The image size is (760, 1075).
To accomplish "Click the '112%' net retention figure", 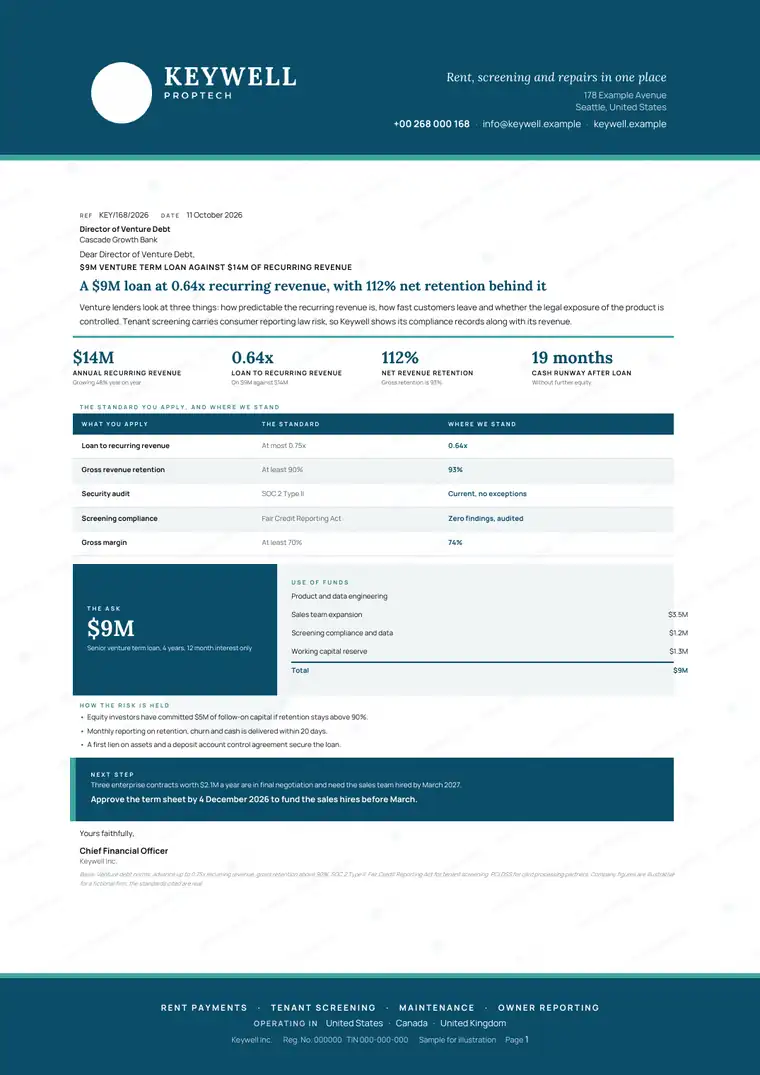I will point(400,358).
